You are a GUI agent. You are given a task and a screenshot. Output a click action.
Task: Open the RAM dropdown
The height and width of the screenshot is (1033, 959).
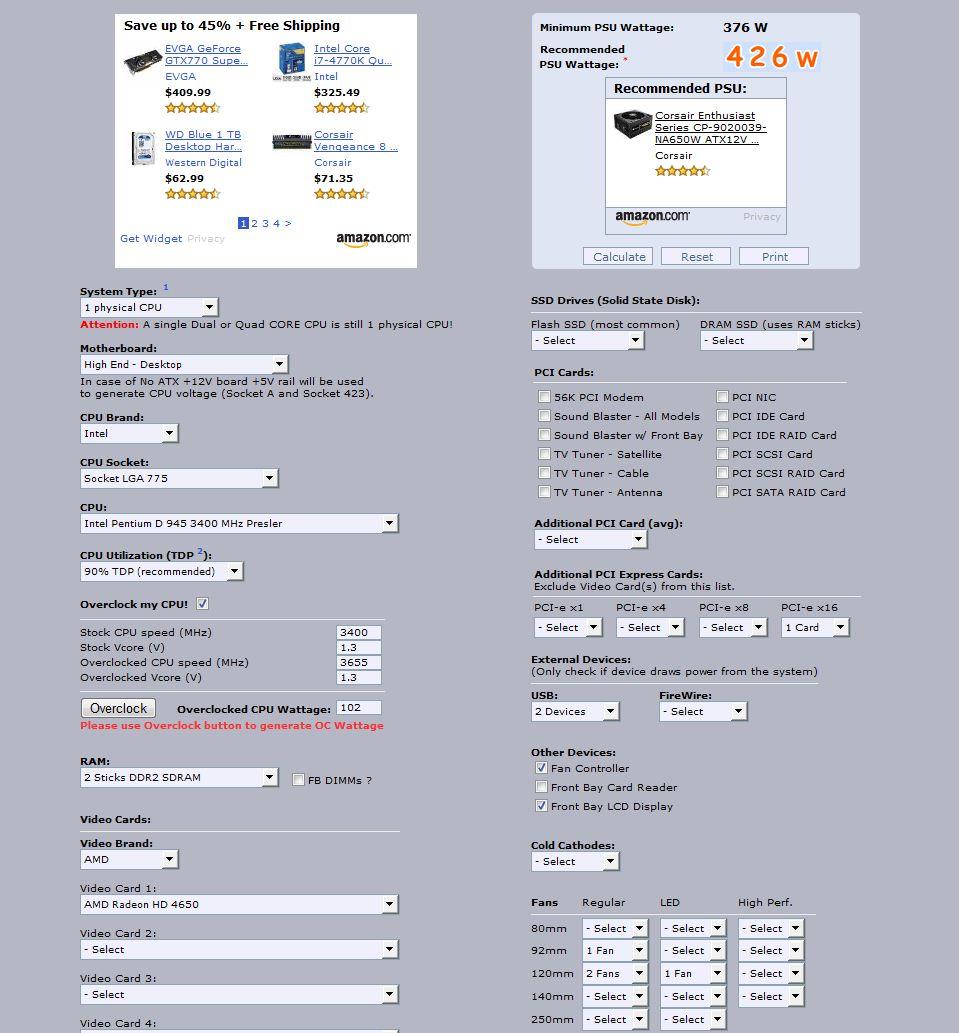tap(179, 777)
